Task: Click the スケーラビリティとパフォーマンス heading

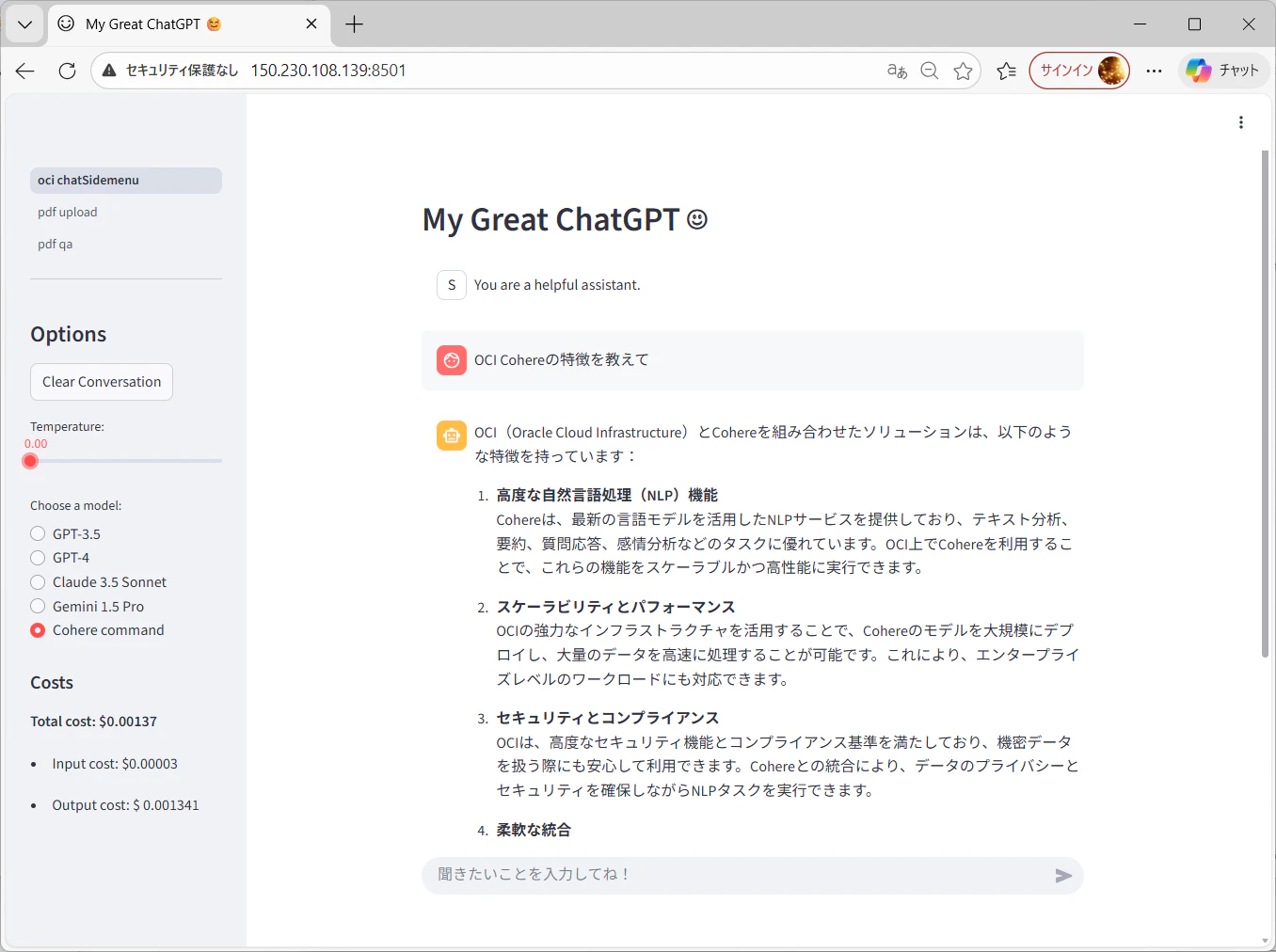Action: [616, 607]
